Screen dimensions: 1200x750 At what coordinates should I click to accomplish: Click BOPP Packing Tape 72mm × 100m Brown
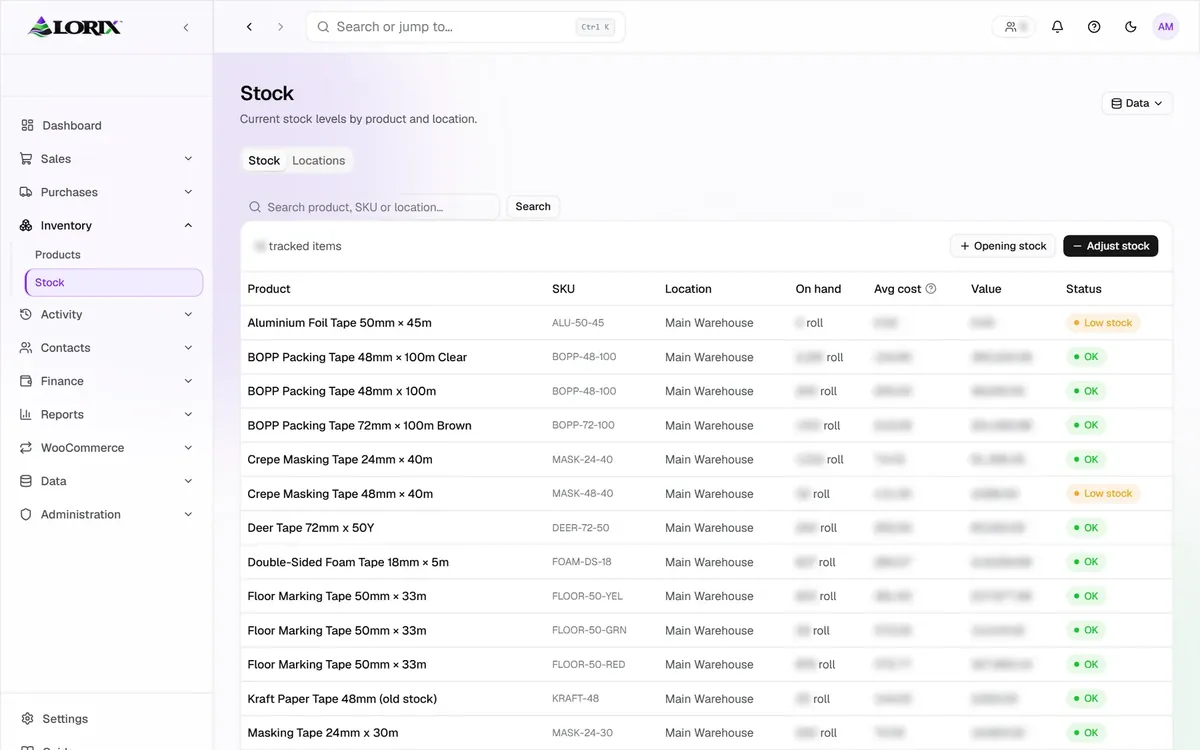pyautogui.click(x=359, y=425)
